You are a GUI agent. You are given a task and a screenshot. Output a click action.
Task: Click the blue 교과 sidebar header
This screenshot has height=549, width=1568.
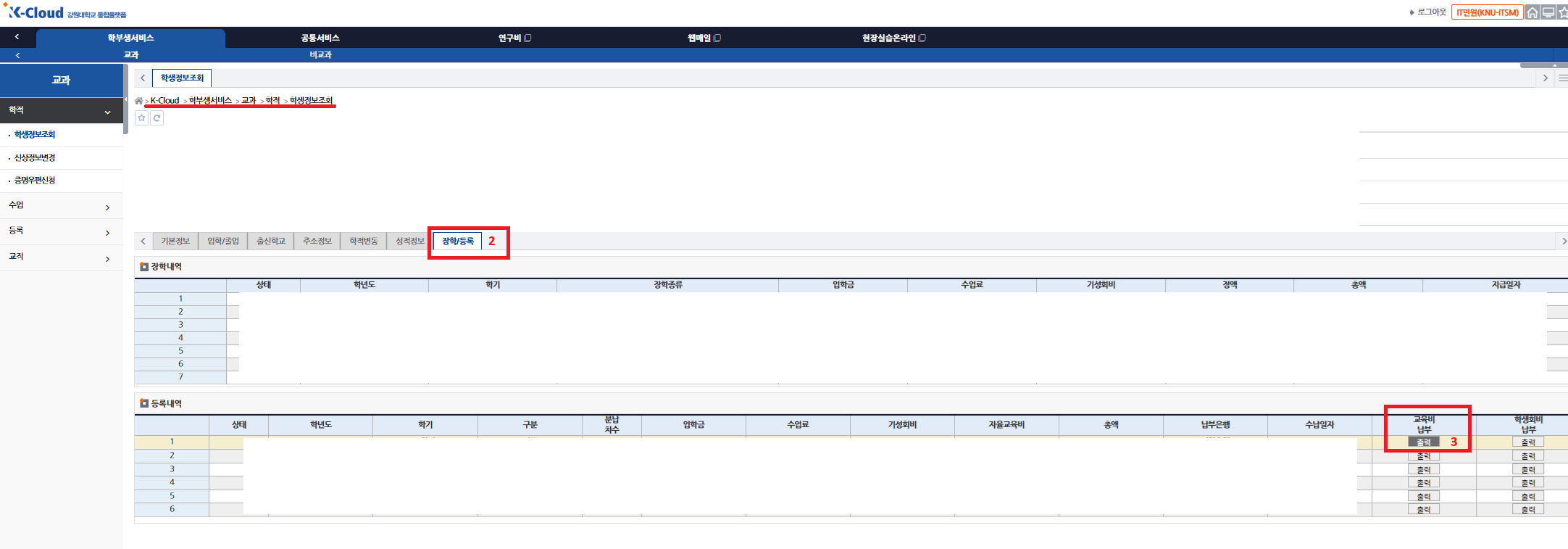coord(62,80)
